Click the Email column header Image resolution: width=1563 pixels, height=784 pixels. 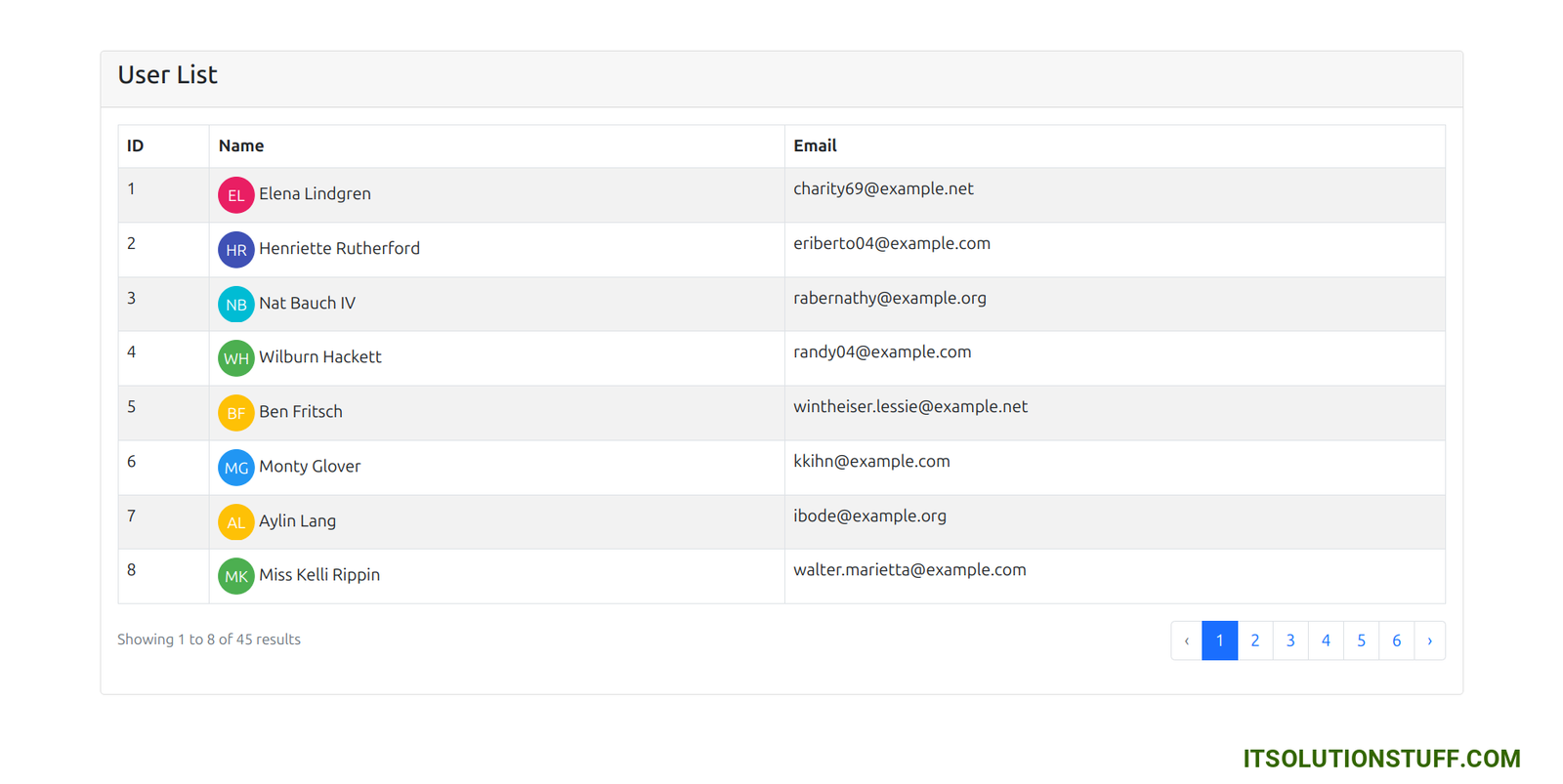[x=815, y=146]
